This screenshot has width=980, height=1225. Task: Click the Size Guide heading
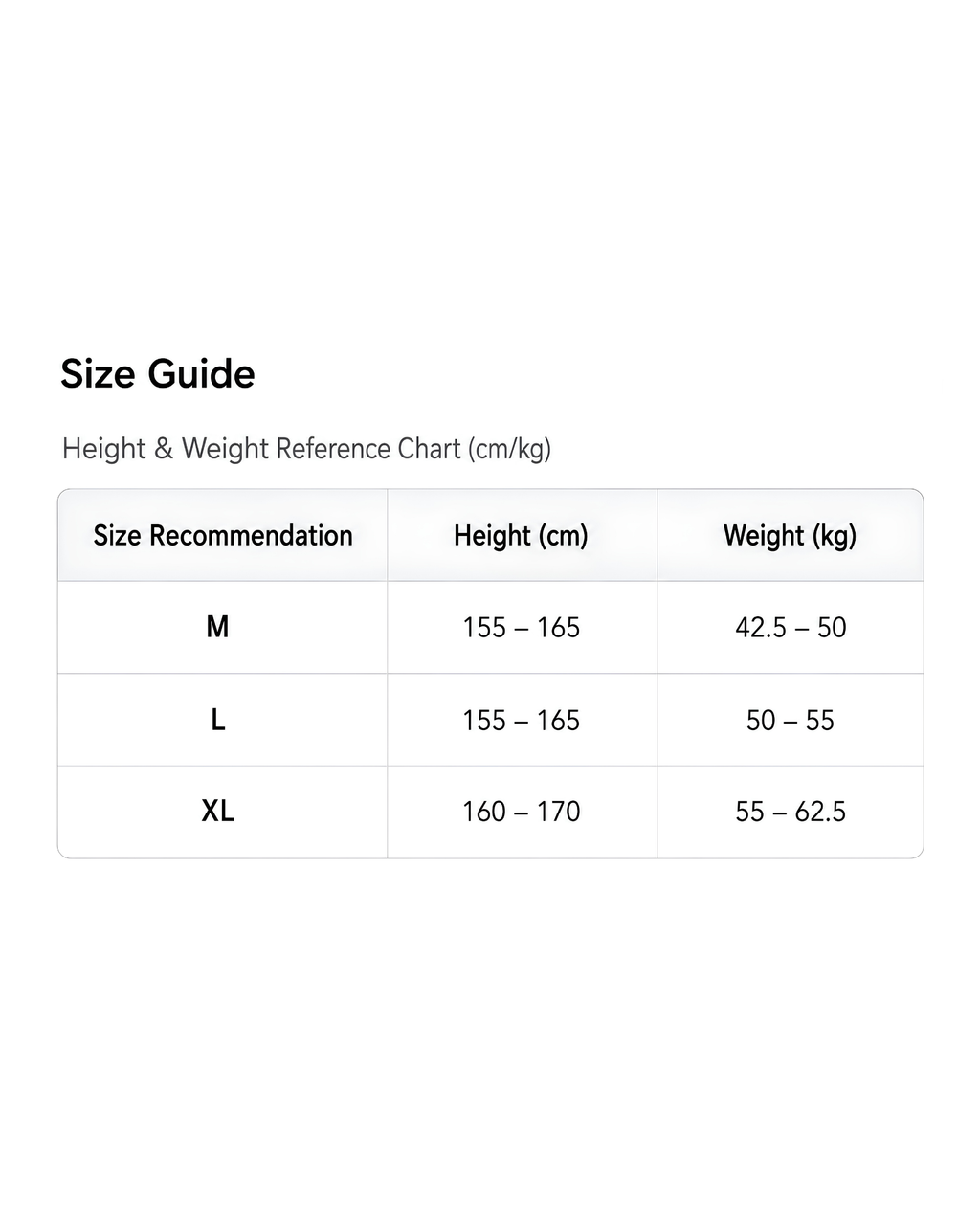(158, 373)
